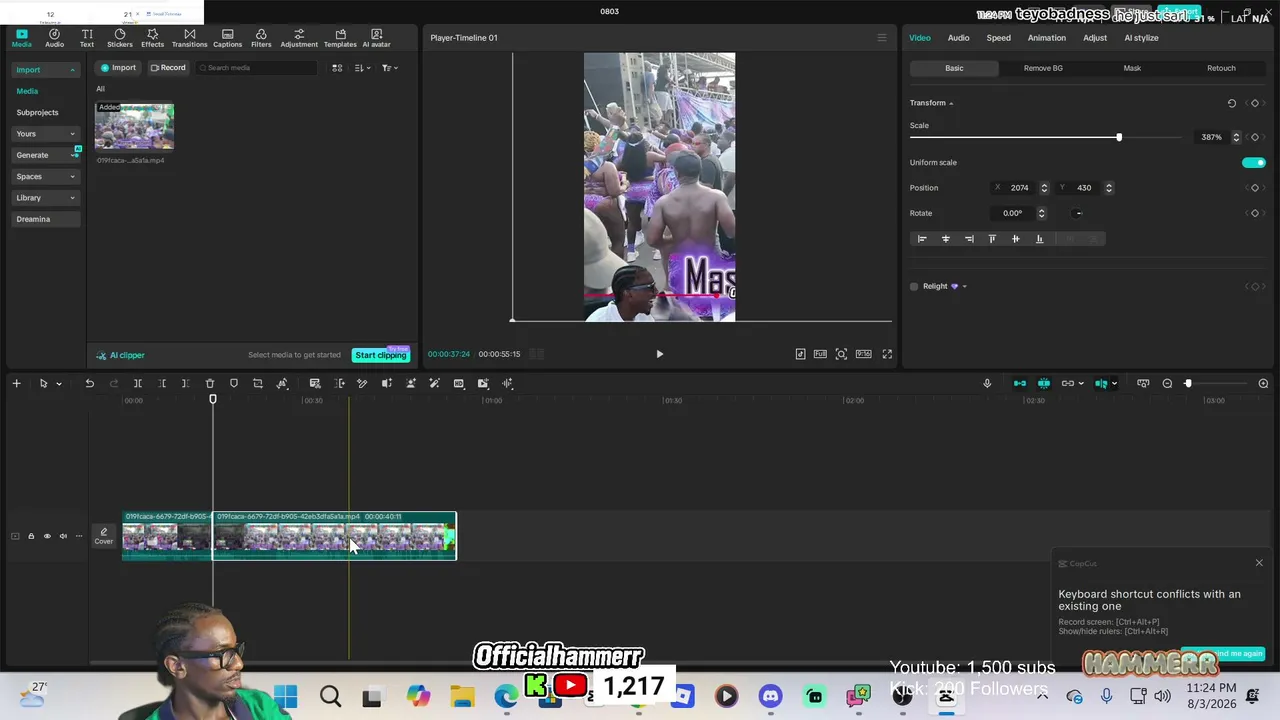The height and width of the screenshot is (720, 1280).
Task: Click the Rotate dial knob
Action: [x=1078, y=213]
